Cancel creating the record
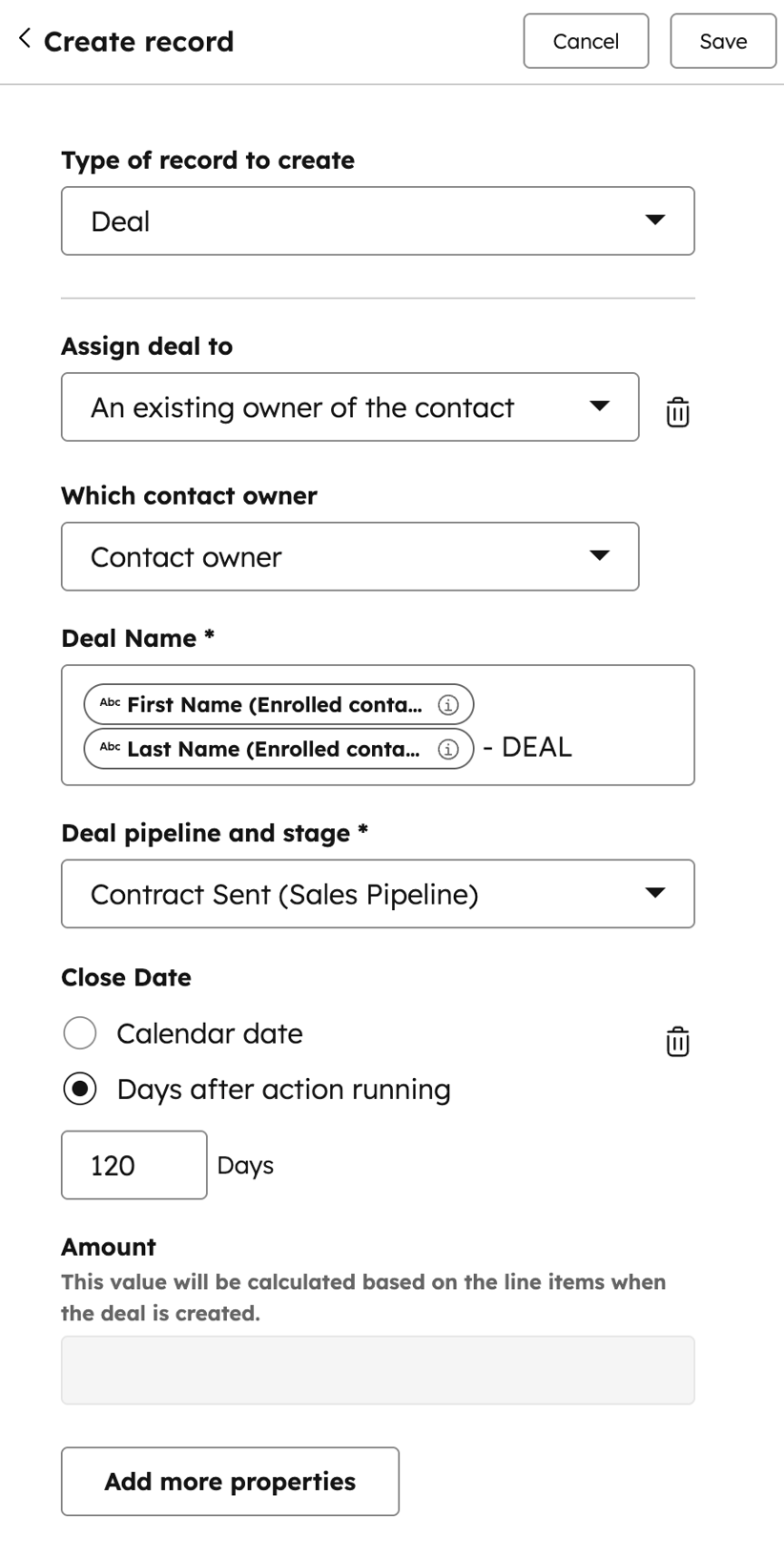 point(586,41)
